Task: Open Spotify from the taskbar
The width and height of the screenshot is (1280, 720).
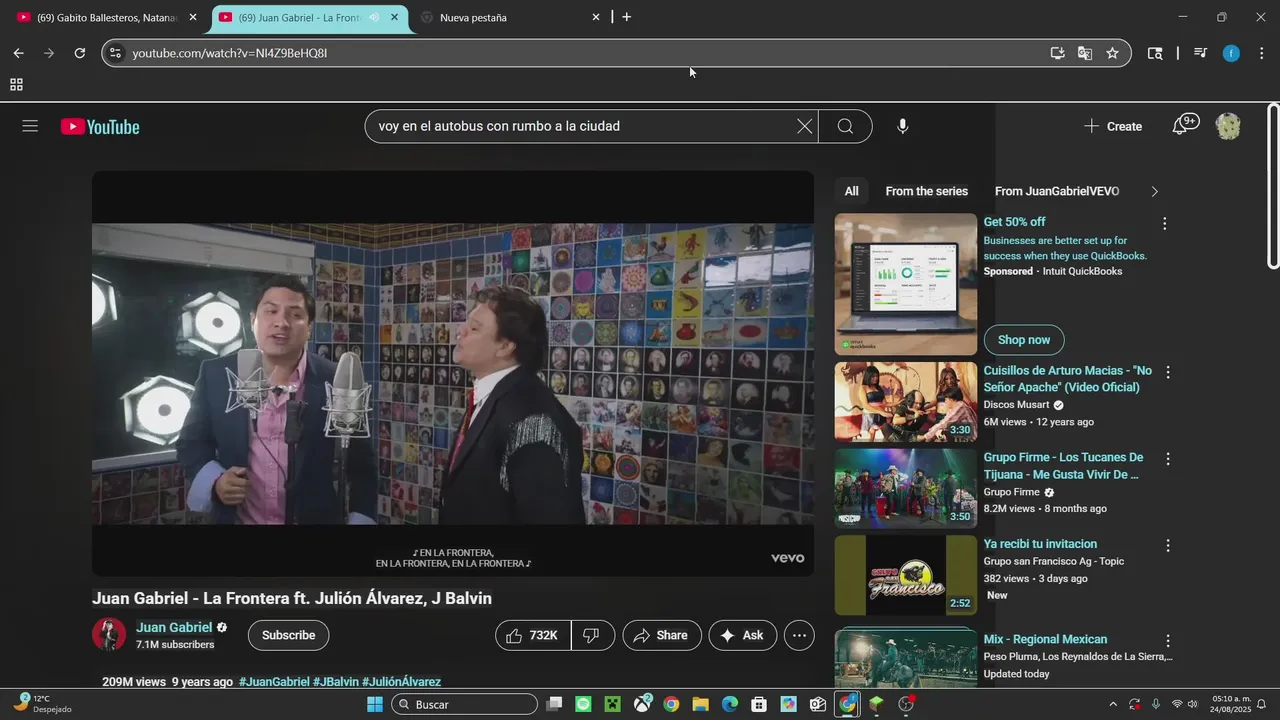Action: tap(584, 704)
